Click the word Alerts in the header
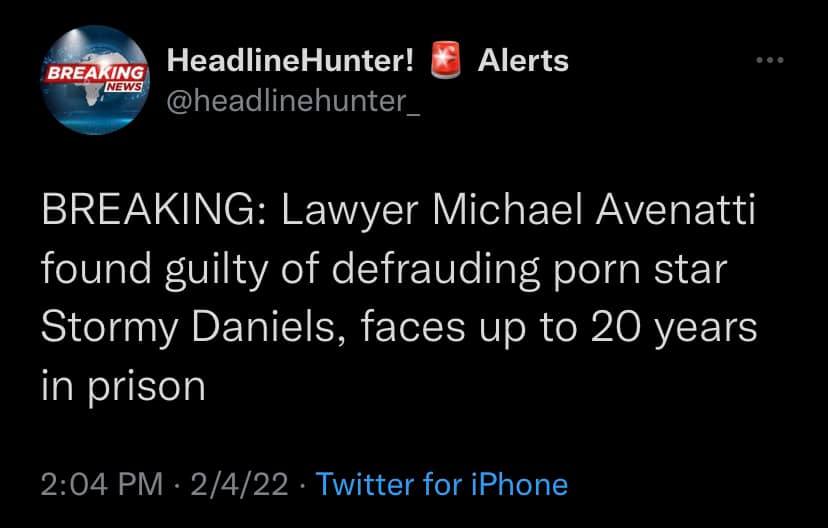The width and height of the screenshot is (828, 528). coord(523,61)
